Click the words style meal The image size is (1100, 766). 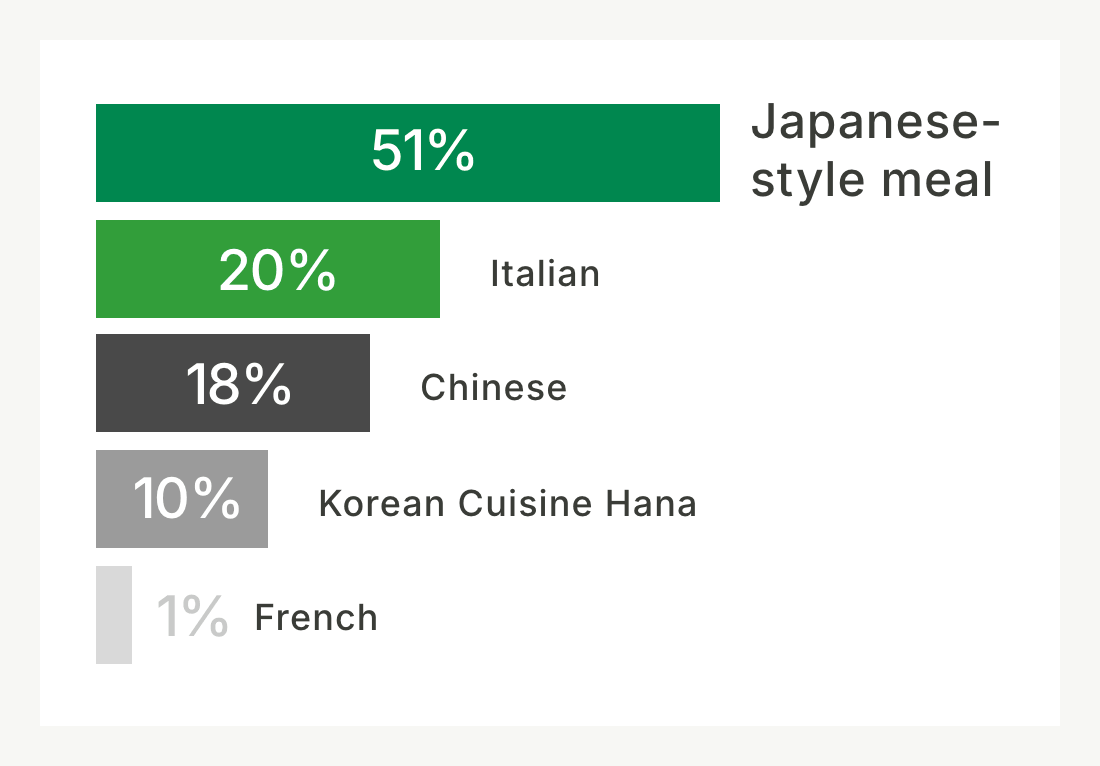coord(872,180)
